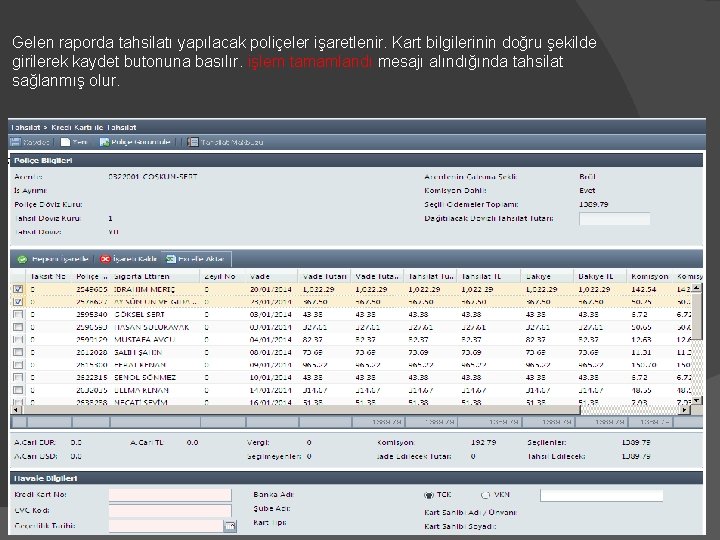Screen dimensions: 720x540
Task: Click the Excel'e Aktar spreadsheet icon
Action: coord(171,259)
